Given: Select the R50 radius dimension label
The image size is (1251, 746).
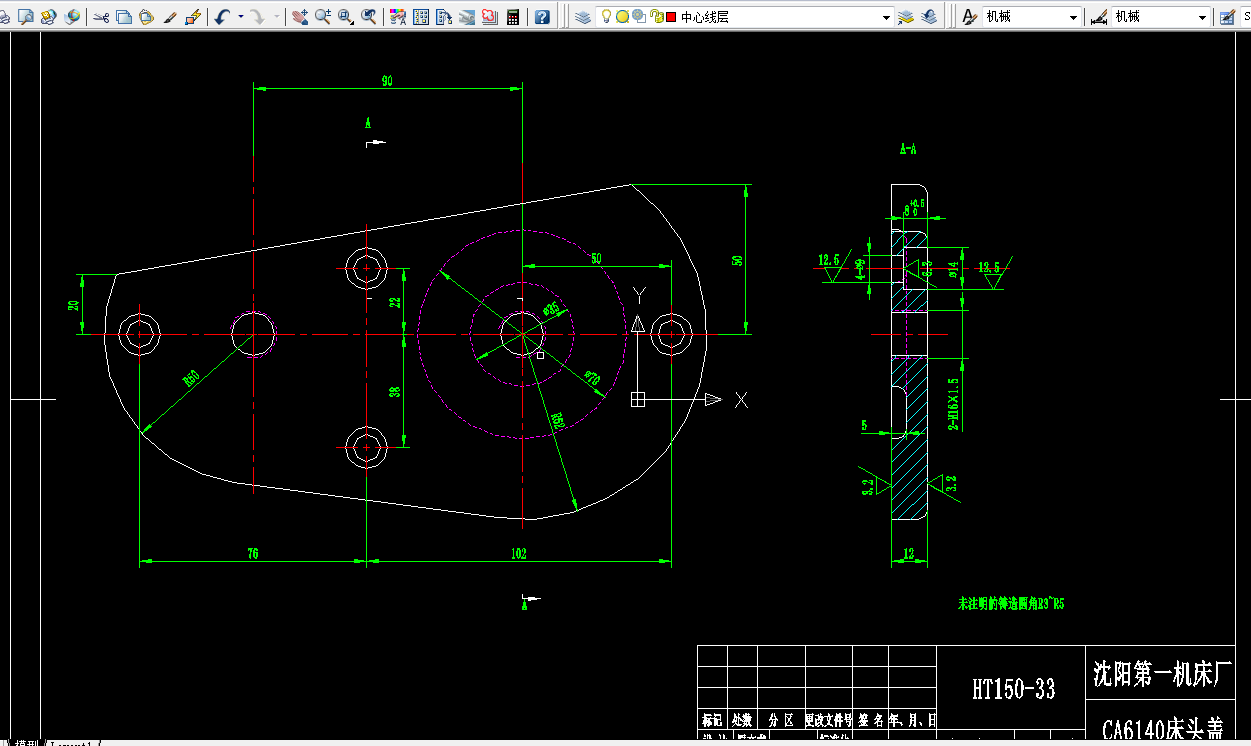Looking at the screenshot, I should 190,378.
